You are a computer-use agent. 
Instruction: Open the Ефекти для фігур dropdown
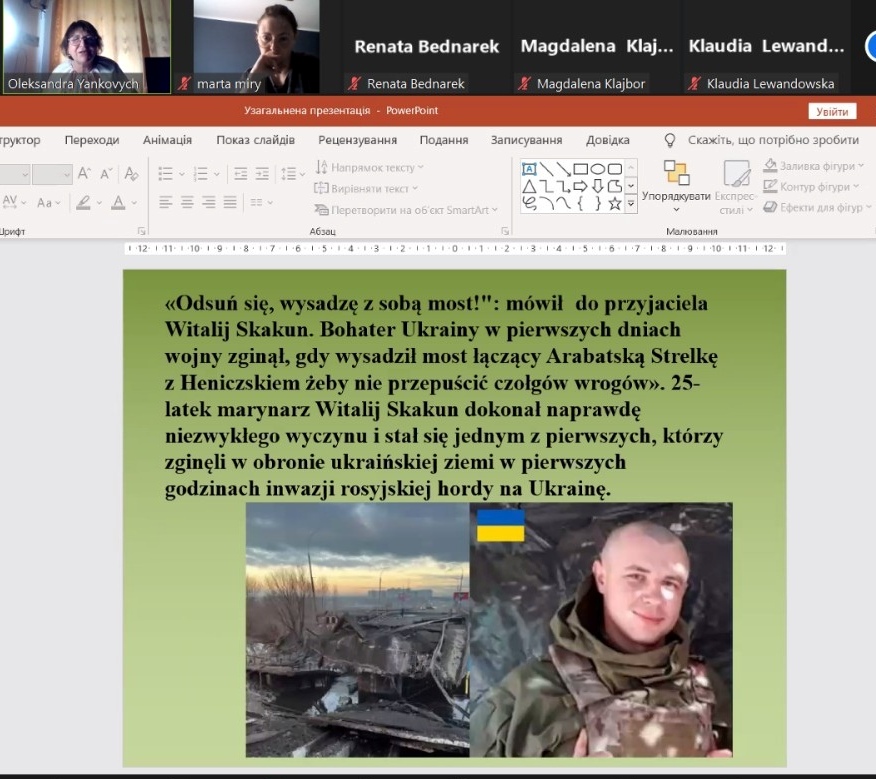[x=817, y=207]
